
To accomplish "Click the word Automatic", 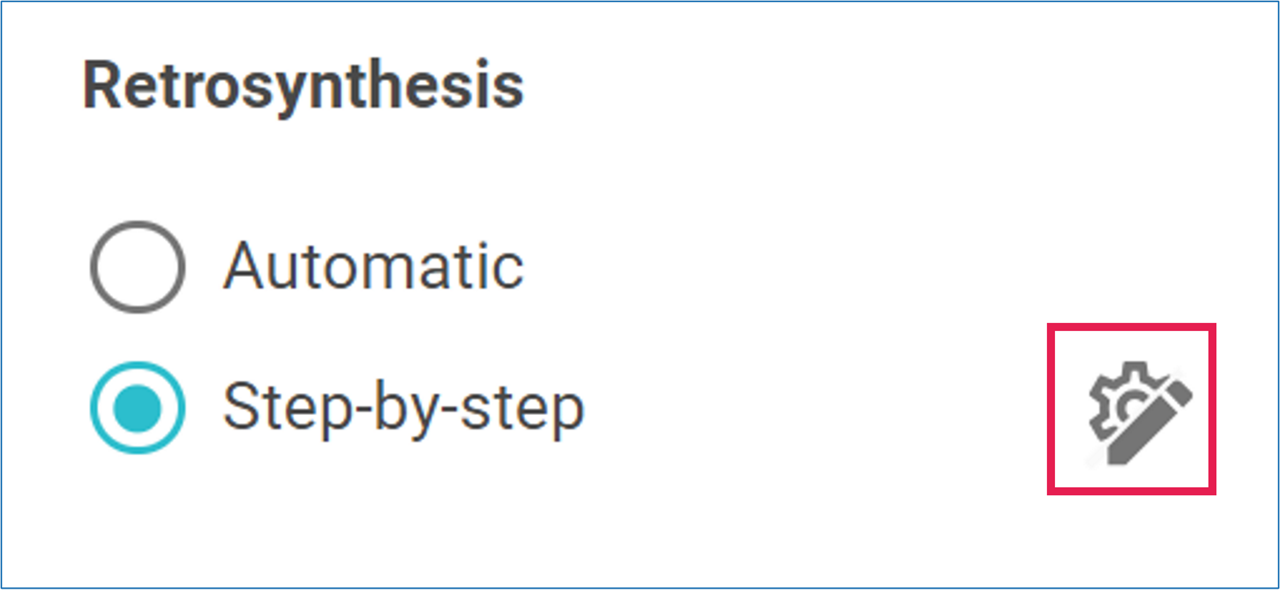I will [x=373, y=267].
